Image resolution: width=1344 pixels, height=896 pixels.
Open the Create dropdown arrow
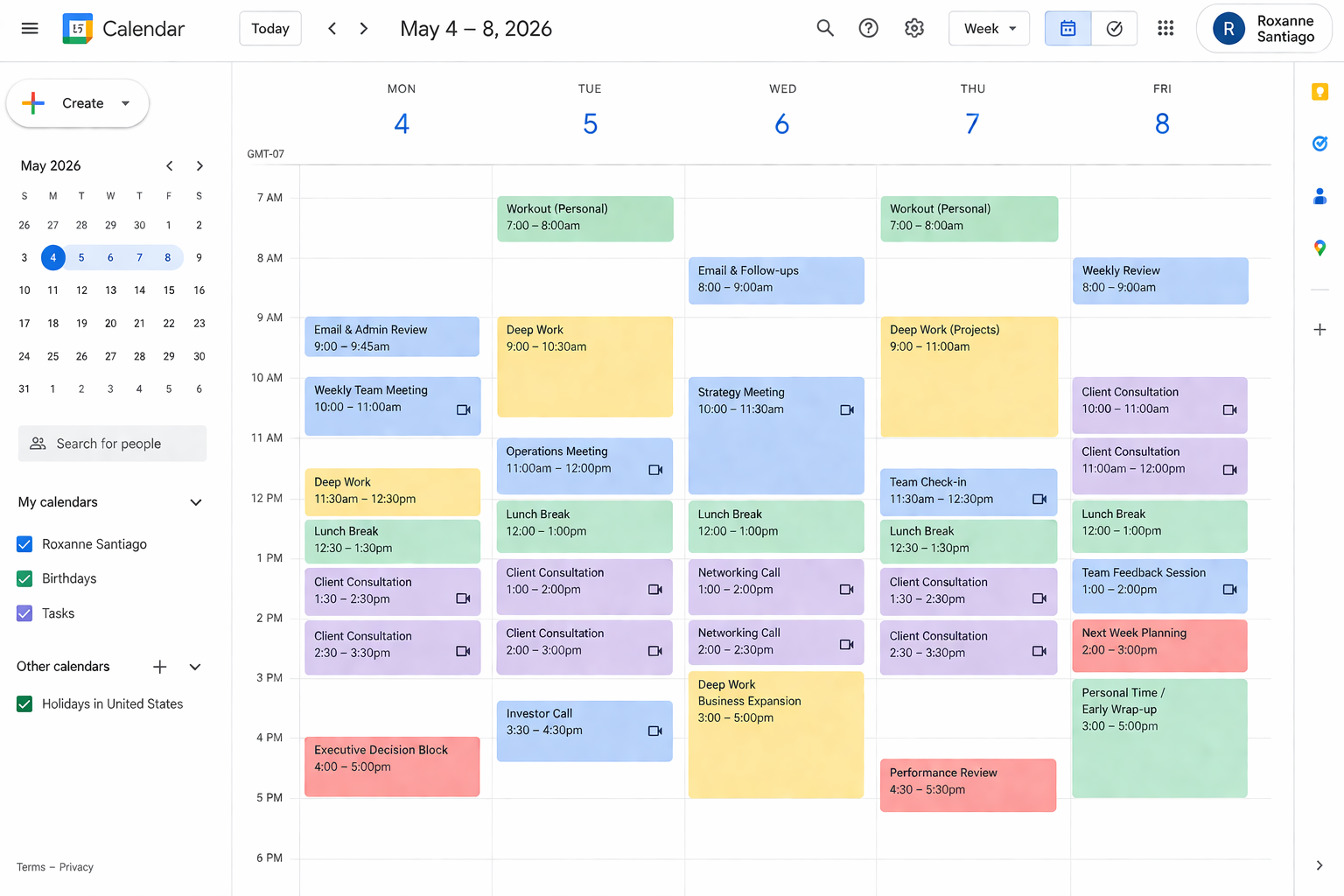click(x=126, y=103)
